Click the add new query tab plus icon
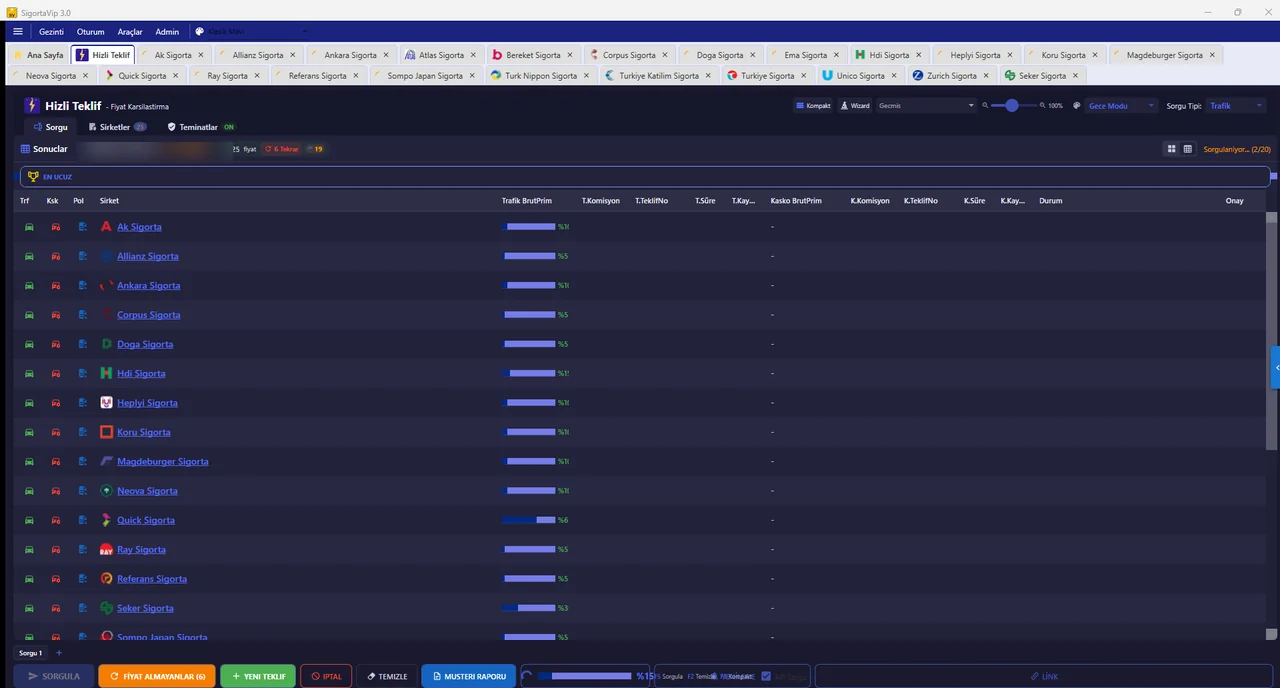The image size is (1280, 688). tap(59, 653)
